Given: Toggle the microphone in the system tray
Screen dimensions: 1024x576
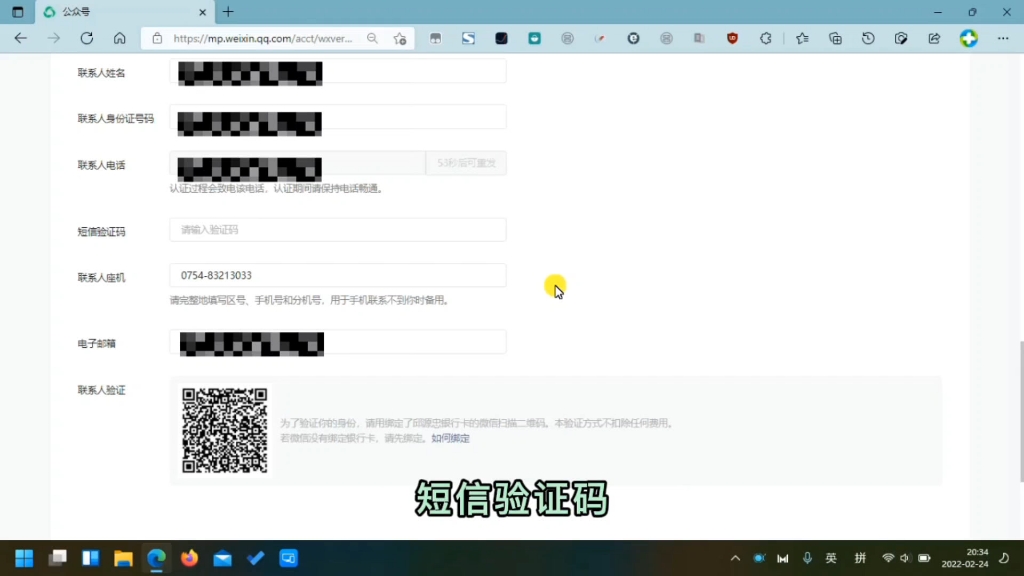Looking at the screenshot, I should coord(806,558).
